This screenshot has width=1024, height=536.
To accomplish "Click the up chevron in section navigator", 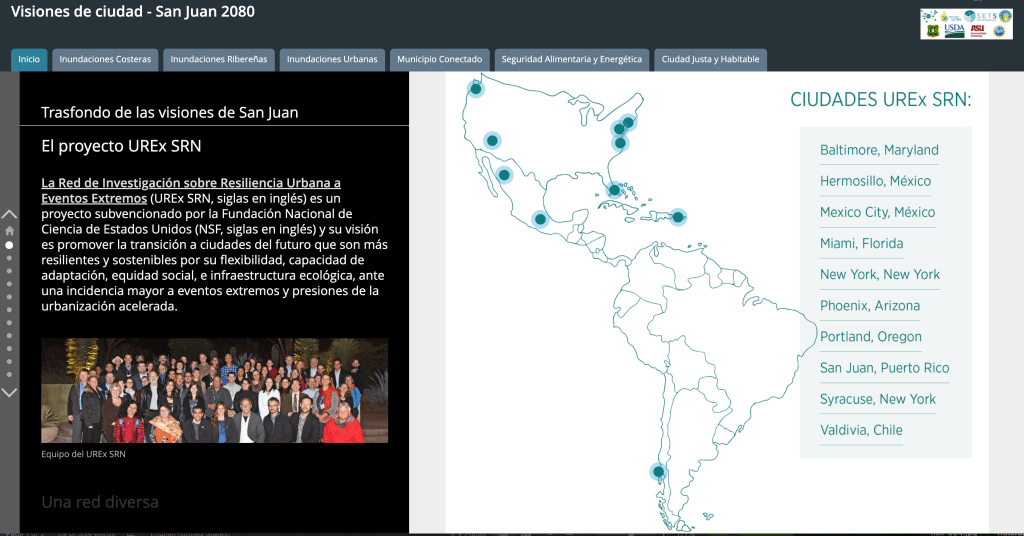I will click(10, 214).
